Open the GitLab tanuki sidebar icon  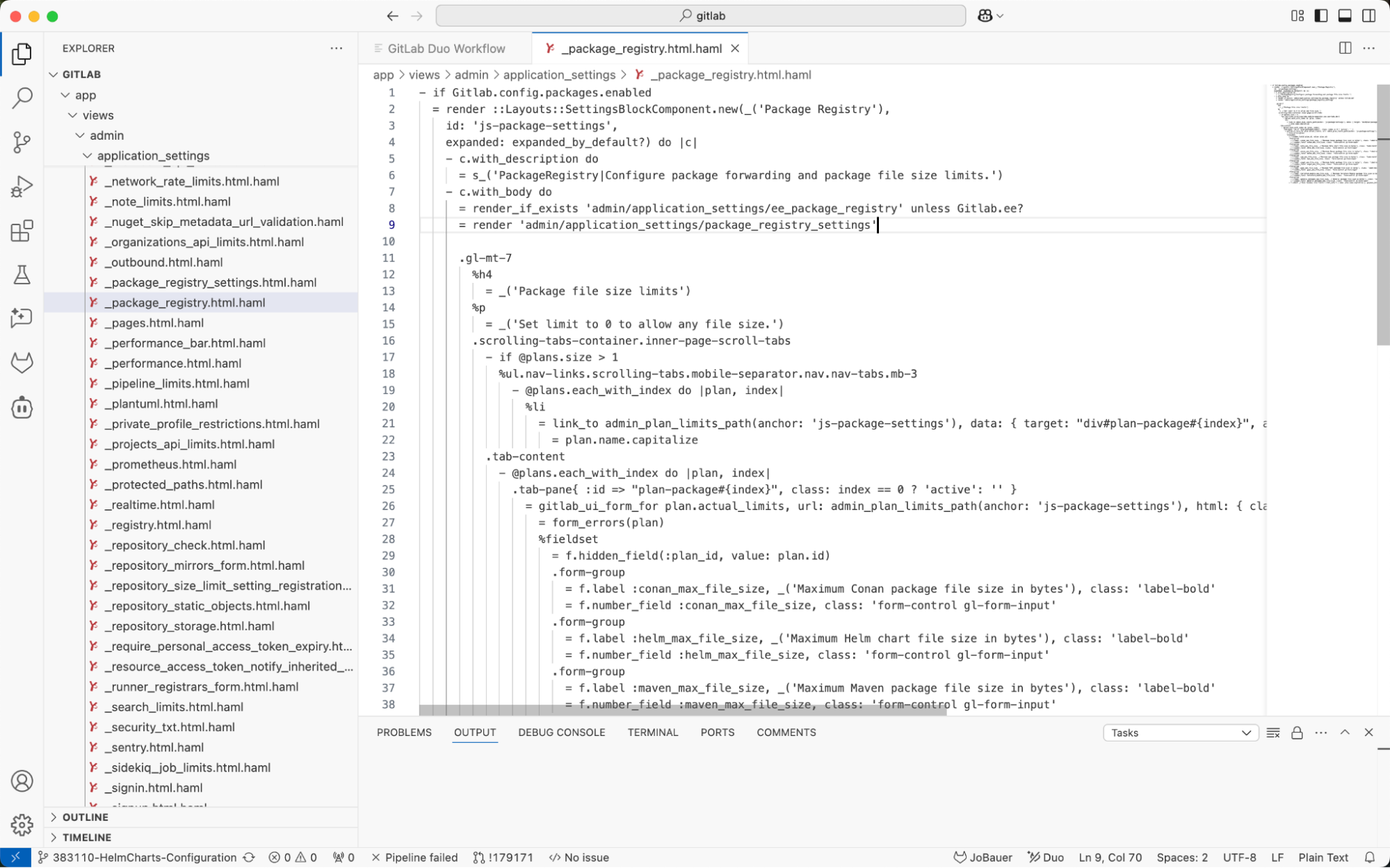(22, 363)
